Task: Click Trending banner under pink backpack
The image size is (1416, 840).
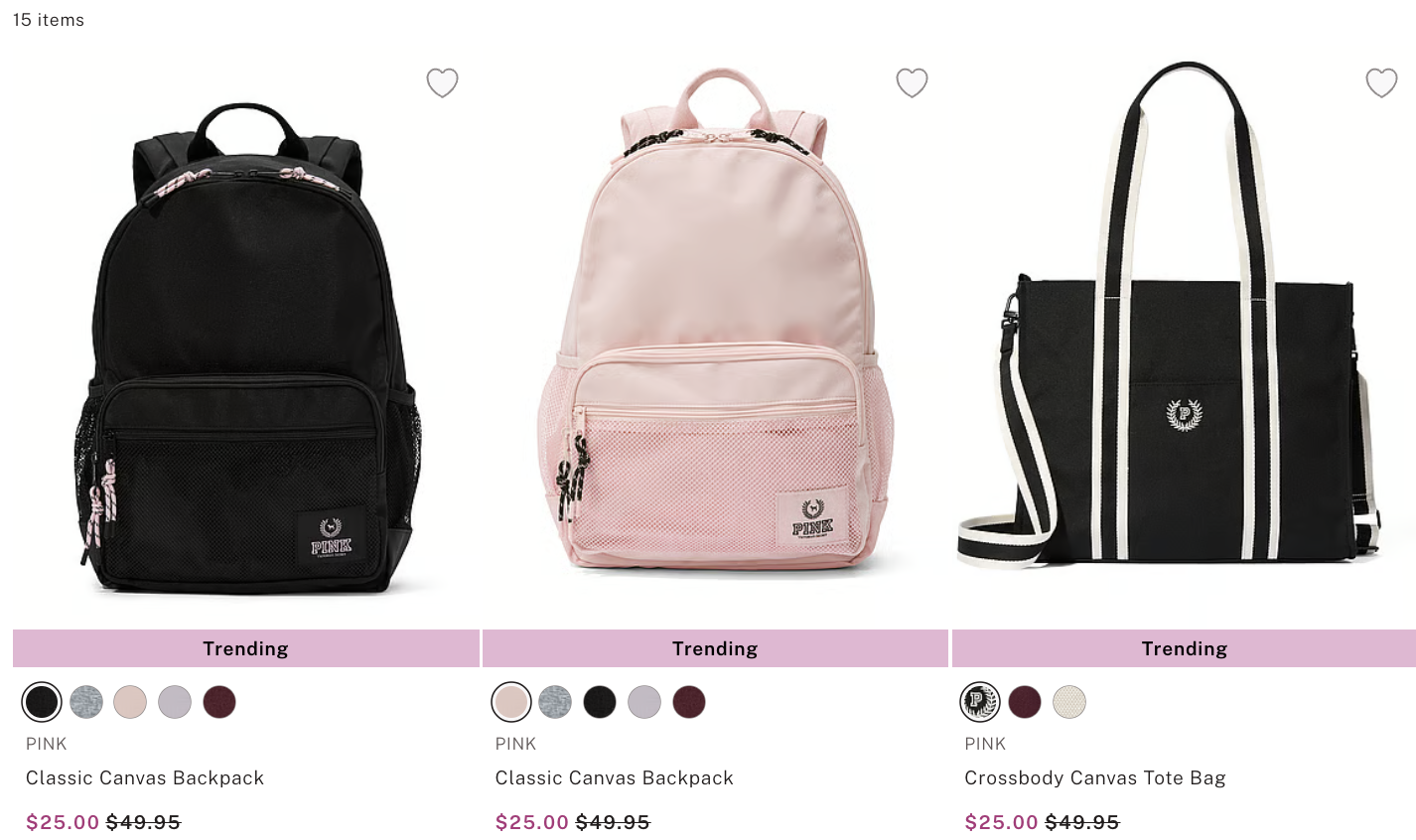Action: click(x=715, y=648)
